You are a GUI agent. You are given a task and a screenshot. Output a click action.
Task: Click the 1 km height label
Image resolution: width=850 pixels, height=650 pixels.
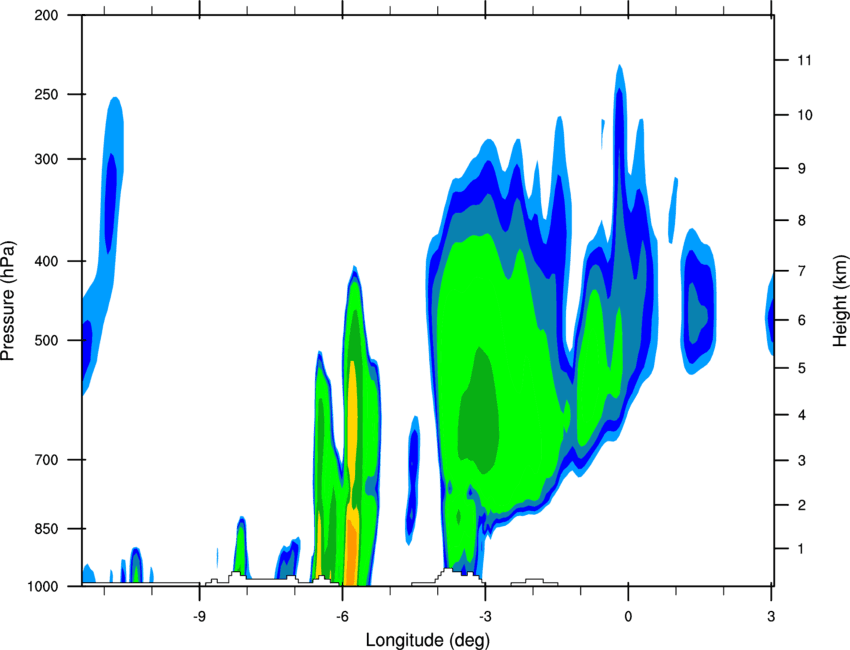tap(802, 549)
